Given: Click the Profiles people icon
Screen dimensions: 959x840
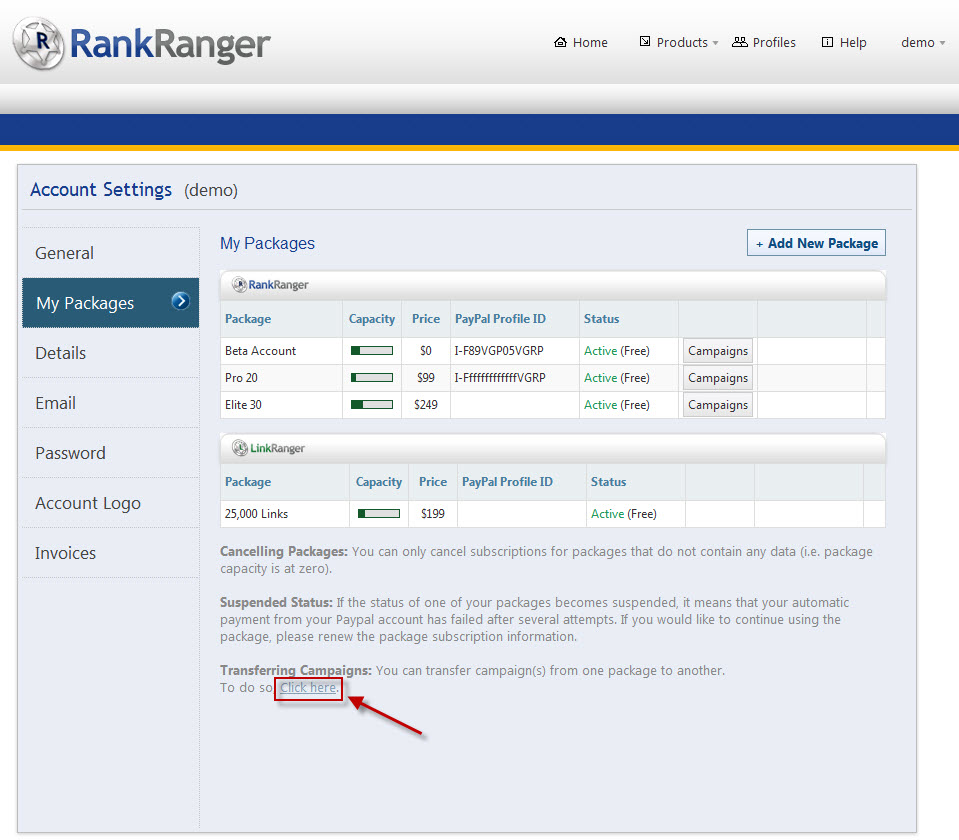Looking at the screenshot, I should tap(740, 42).
